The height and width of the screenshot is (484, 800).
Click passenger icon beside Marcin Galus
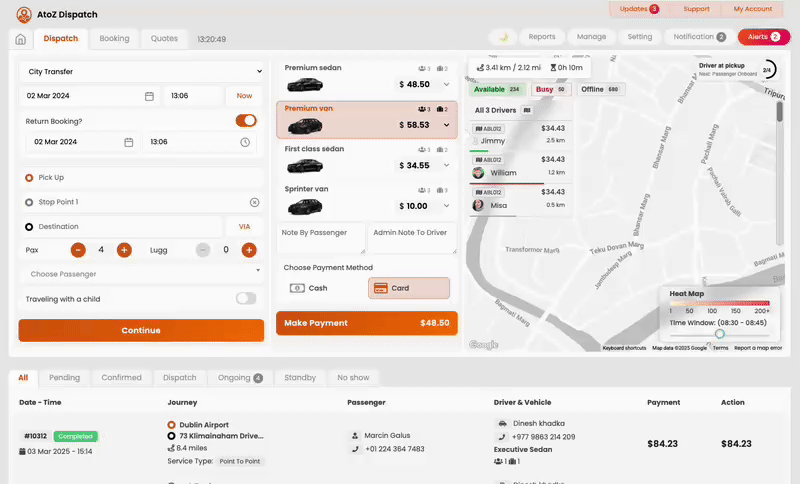coord(355,436)
